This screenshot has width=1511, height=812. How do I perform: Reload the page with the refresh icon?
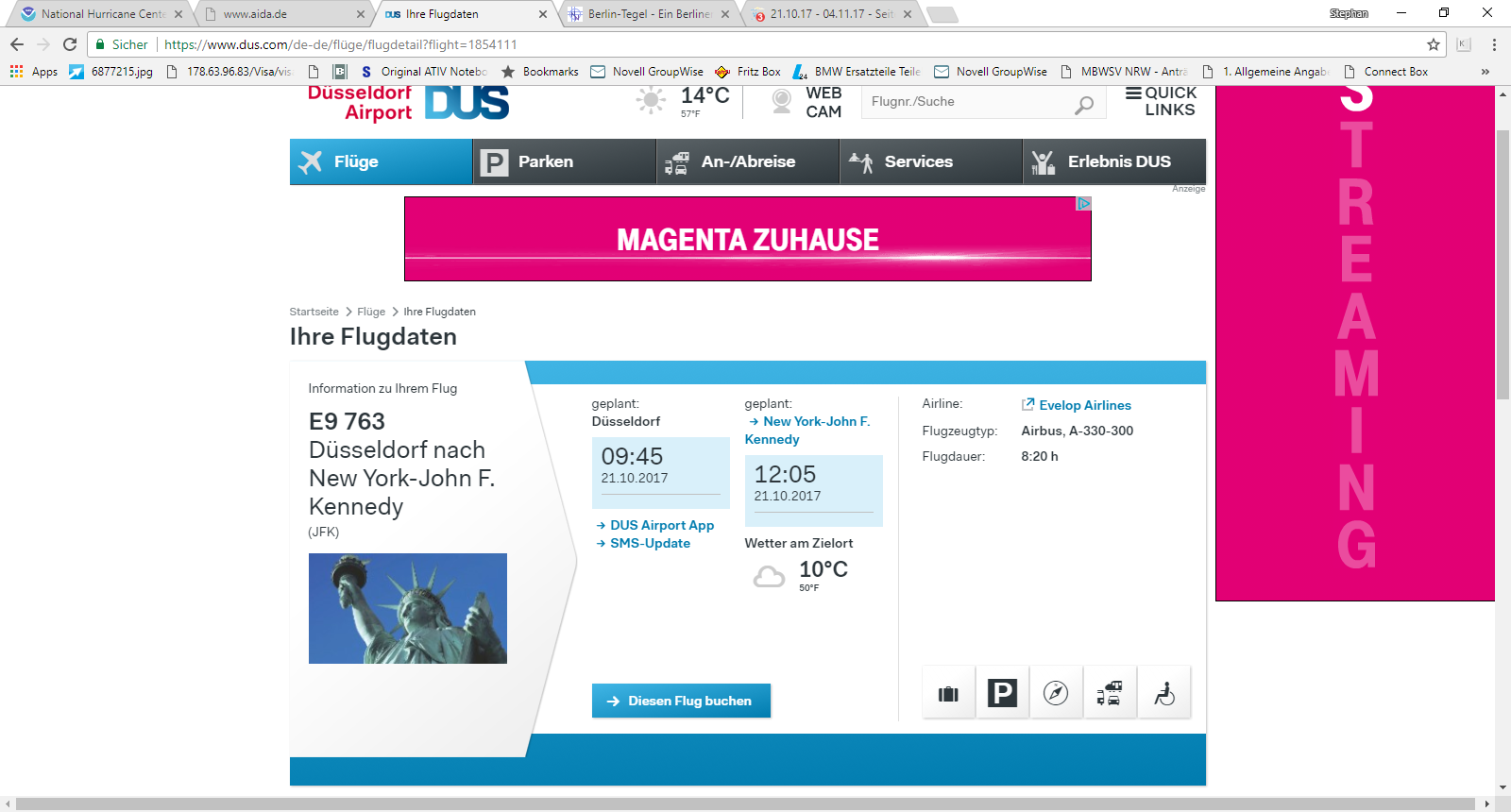70,44
